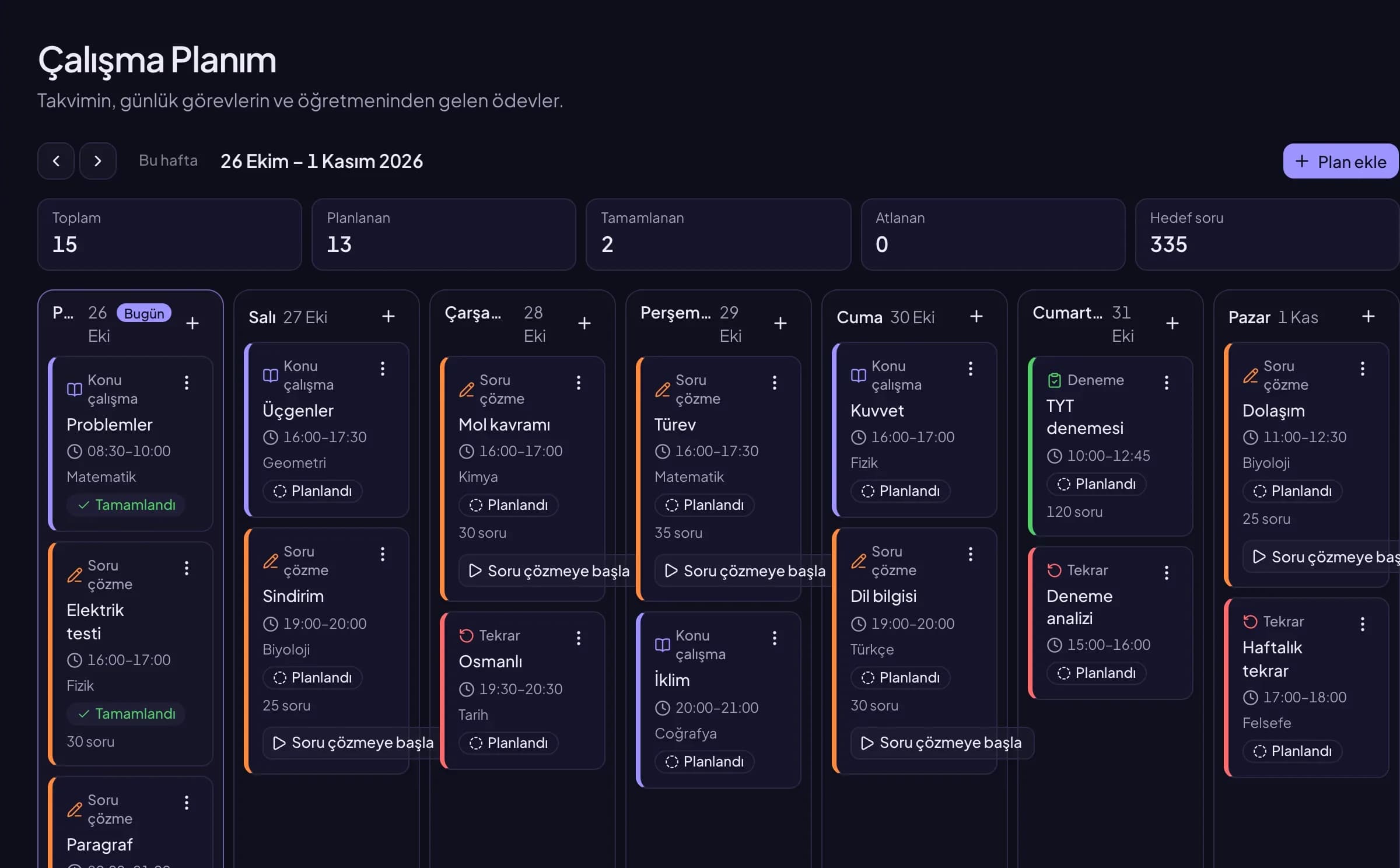The image size is (1400, 868).
Task: Start Soru çözmeye başla on Mol kavramı
Action: (x=549, y=570)
